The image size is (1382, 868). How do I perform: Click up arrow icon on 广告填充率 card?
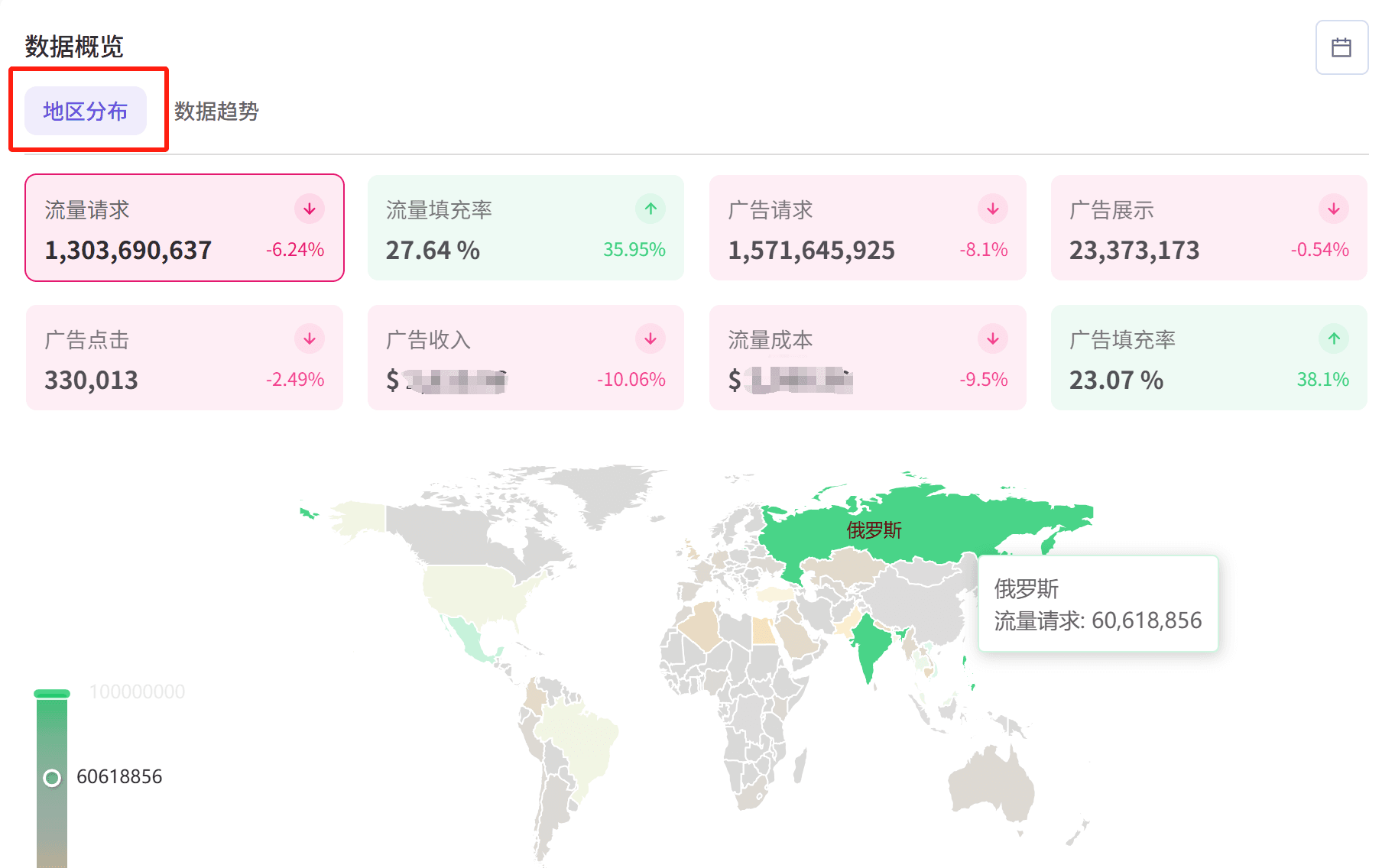pyautogui.click(x=1333, y=338)
